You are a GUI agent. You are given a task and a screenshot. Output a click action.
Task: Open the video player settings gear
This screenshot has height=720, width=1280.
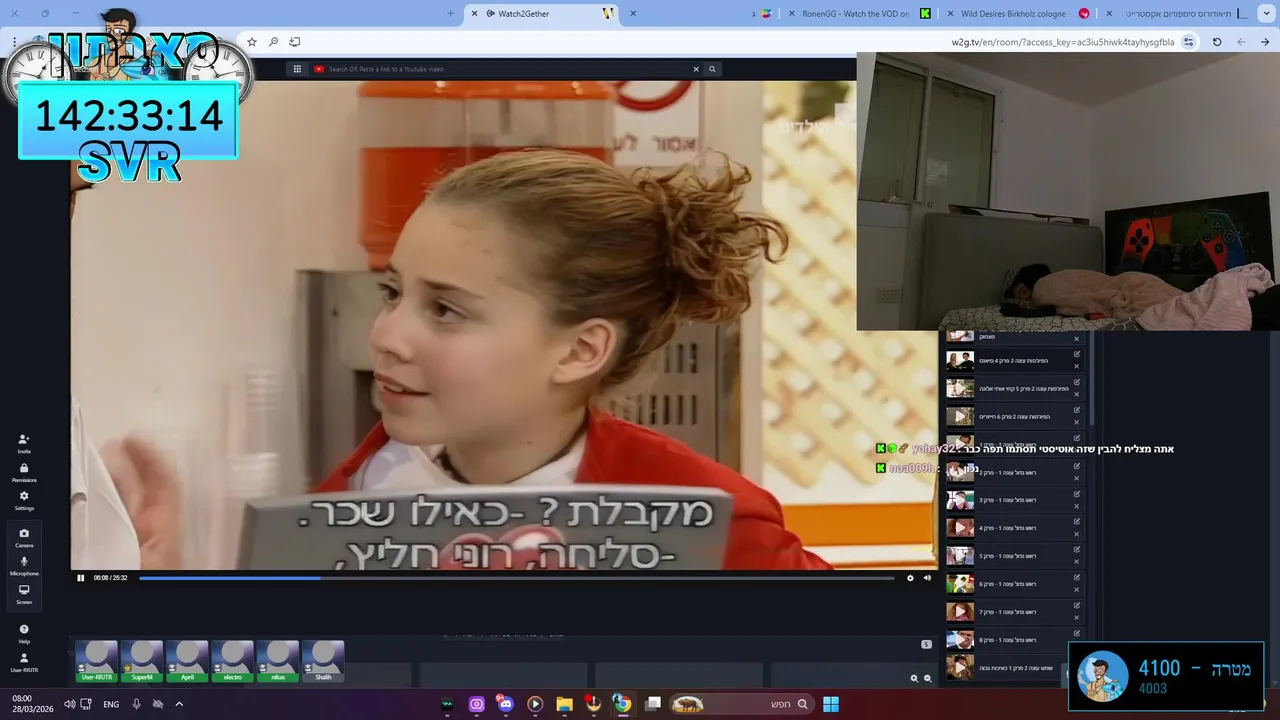tap(910, 578)
